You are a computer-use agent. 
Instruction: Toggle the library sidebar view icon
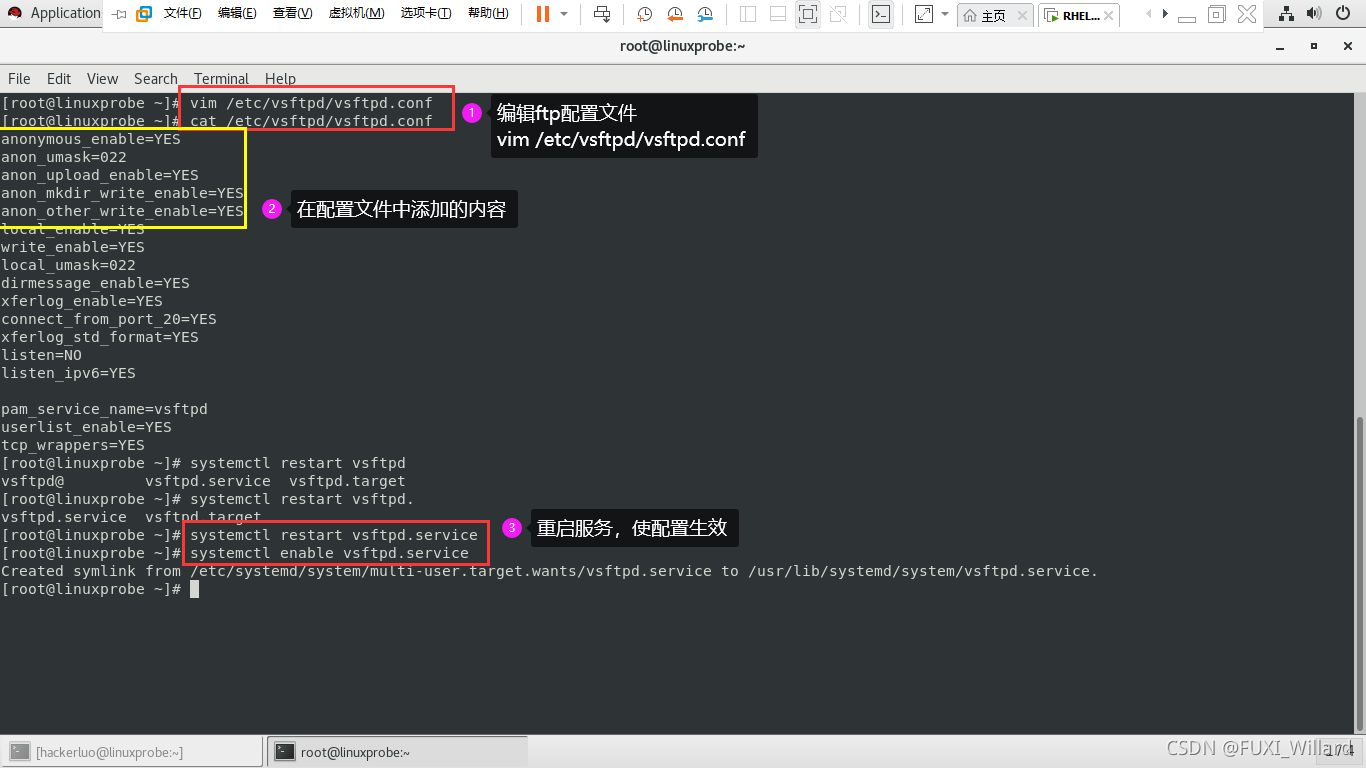[748, 14]
